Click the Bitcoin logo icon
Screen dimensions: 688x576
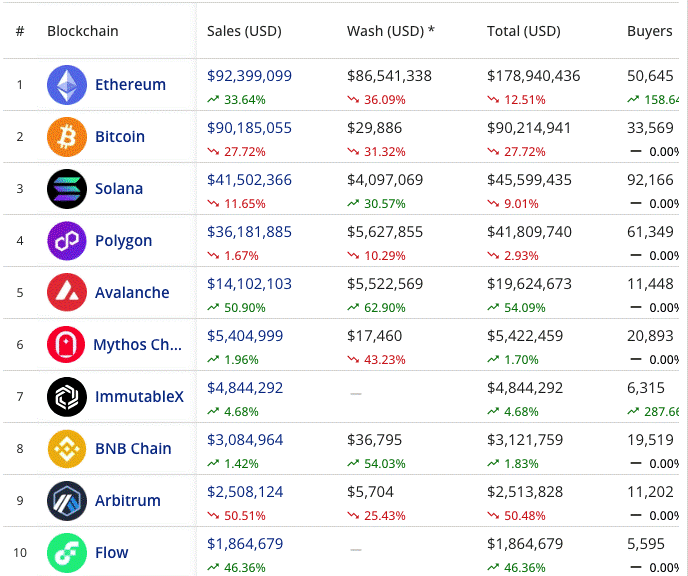coord(67,137)
